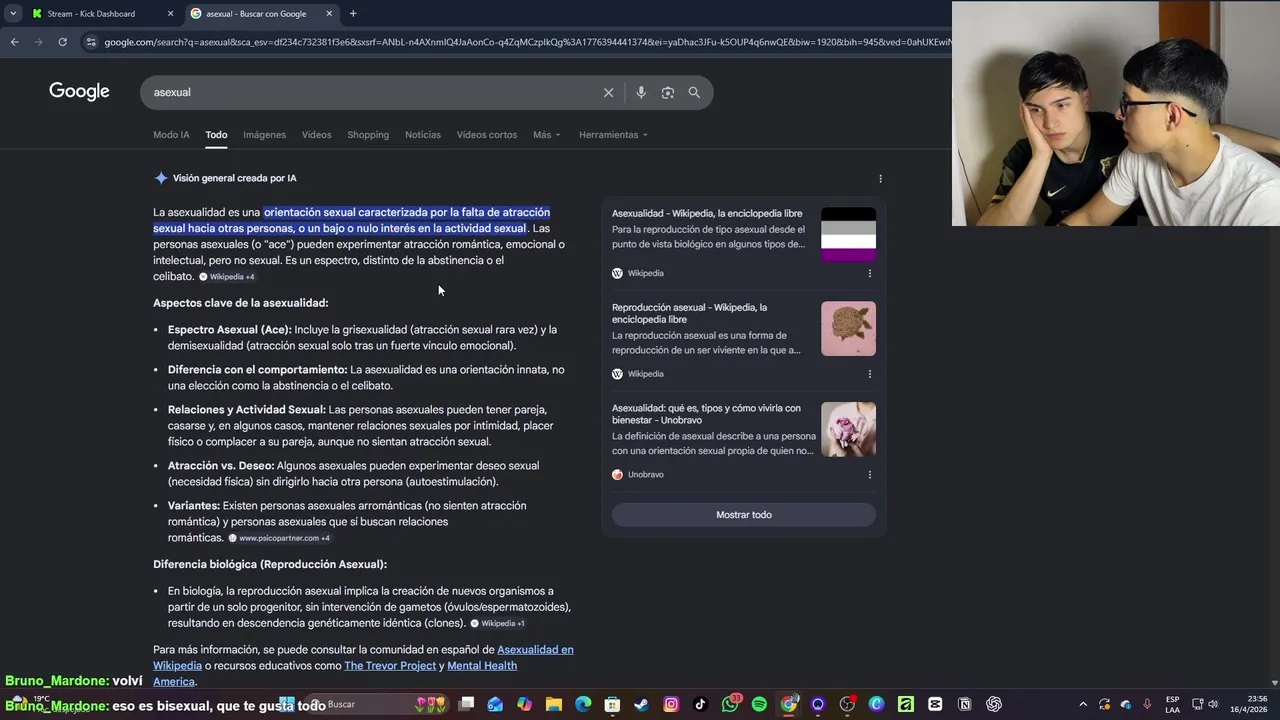Image resolution: width=1280 pixels, height=720 pixels.
Task: Switch to the Vídeos cortos results tab
Action: (487, 135)
